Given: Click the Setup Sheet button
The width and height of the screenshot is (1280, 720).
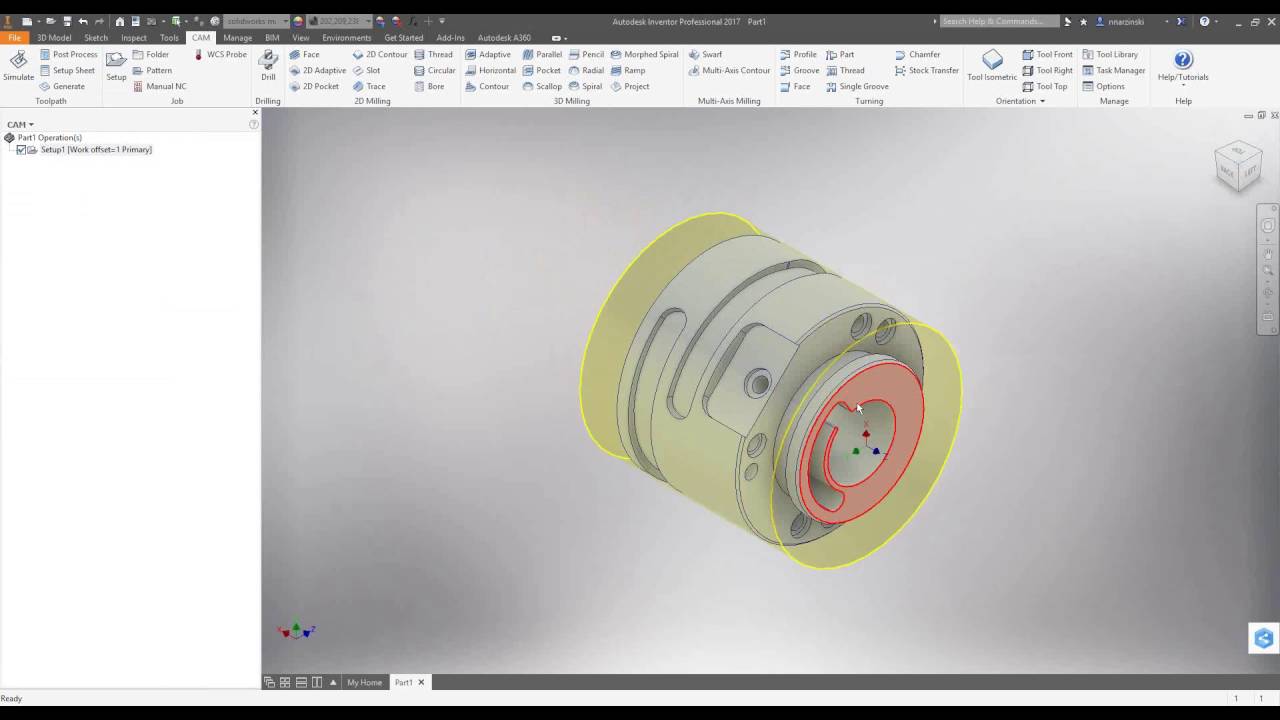Looking at the screenshot, I should pos(67,70).
